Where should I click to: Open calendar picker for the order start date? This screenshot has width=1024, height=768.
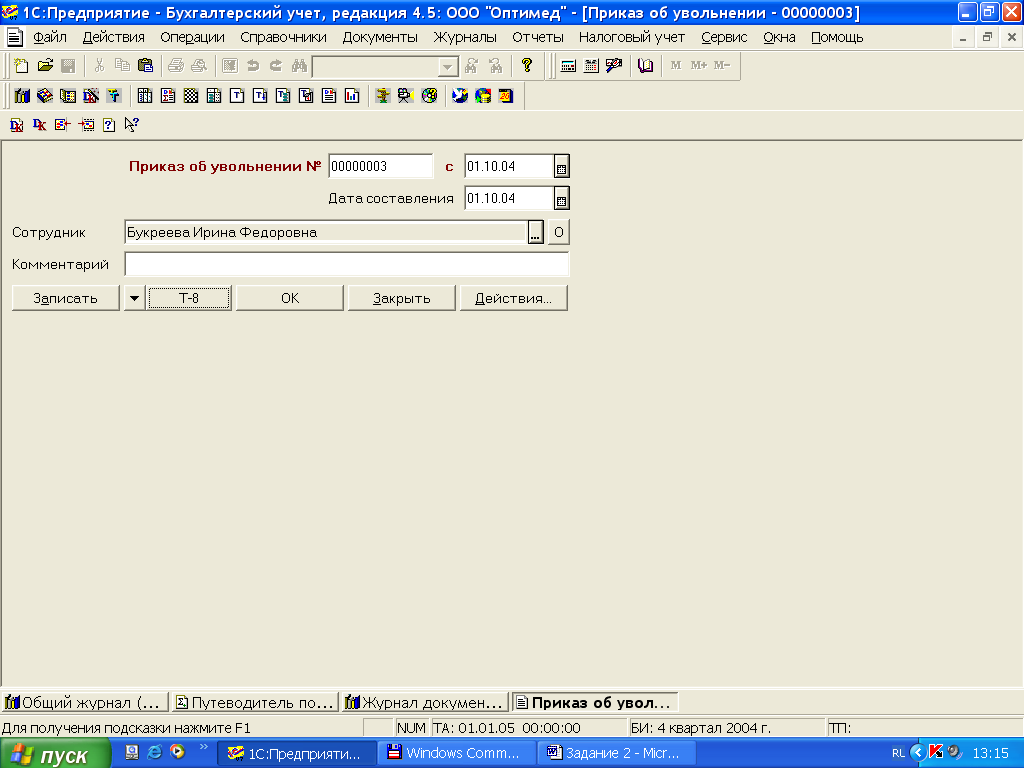(x=561, y=167)
